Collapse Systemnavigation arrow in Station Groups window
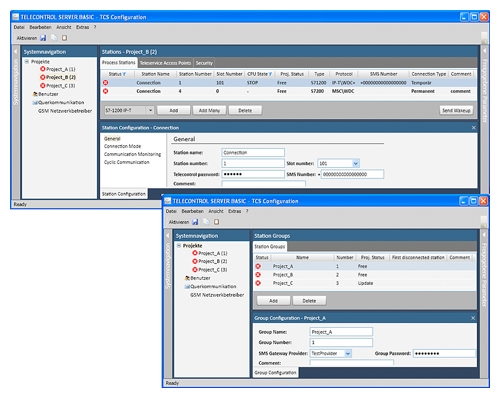 [168, 236]
